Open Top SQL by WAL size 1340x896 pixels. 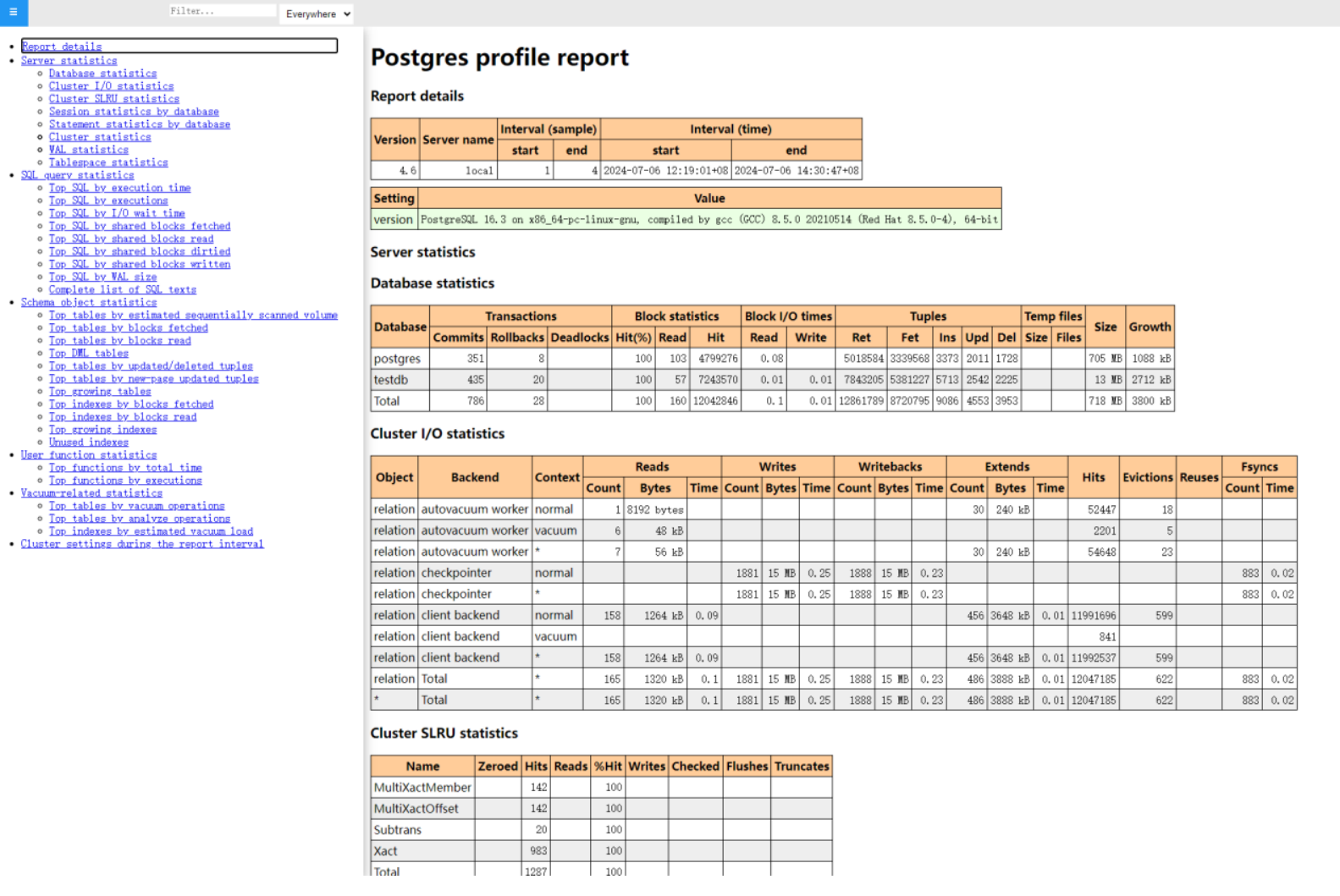coord(102,277)
